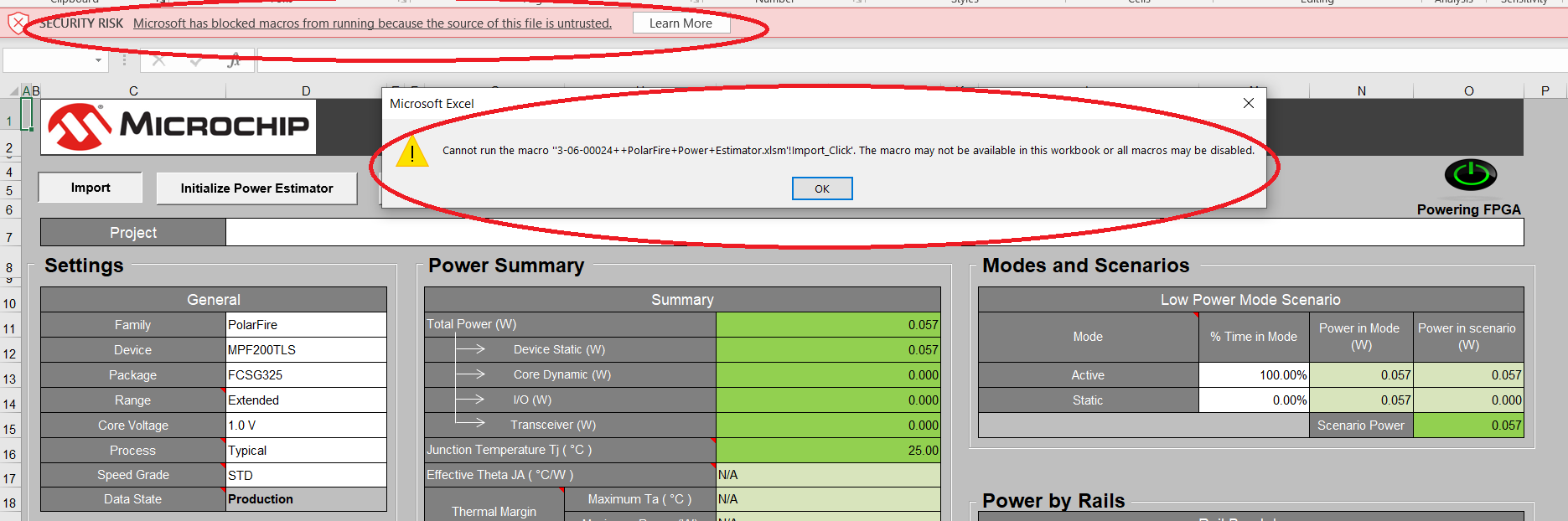Click the Low Power Mode Scenario header
The image size is (1568, 521).
(1250, 300)
